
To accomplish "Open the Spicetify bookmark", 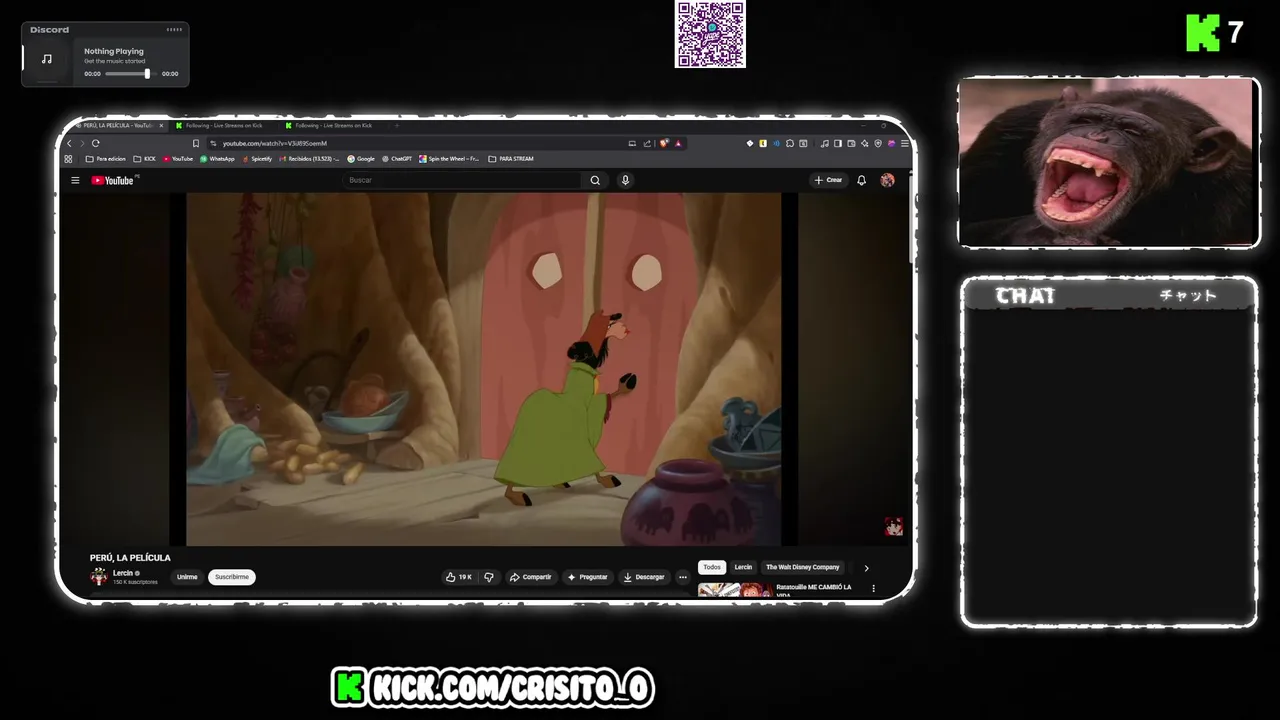I will click(256, 159).
